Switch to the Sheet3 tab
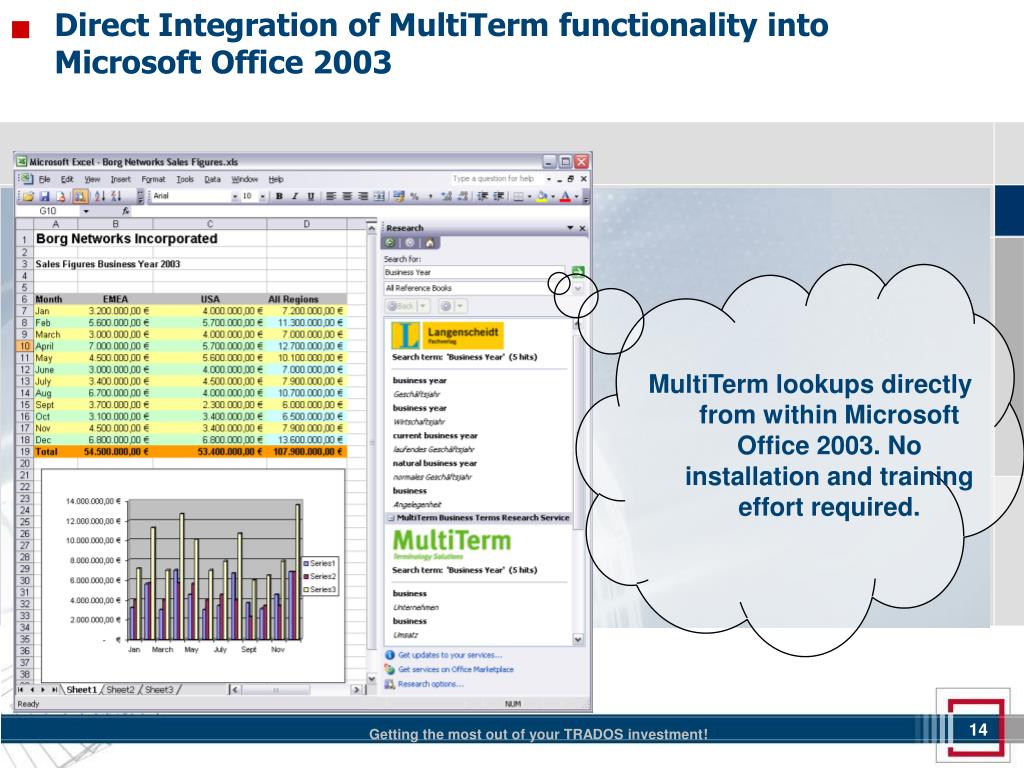The image size is (1024, 768). pyautogui.click(x=159, y=690)
